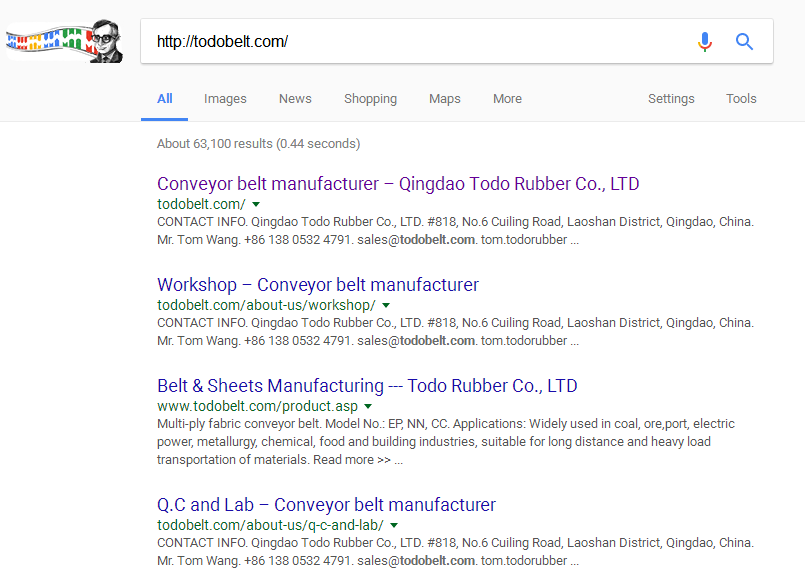Open the Q.C and Lab result link
Viewport: 805px width, 585px height.
click(x=326, y=505)
